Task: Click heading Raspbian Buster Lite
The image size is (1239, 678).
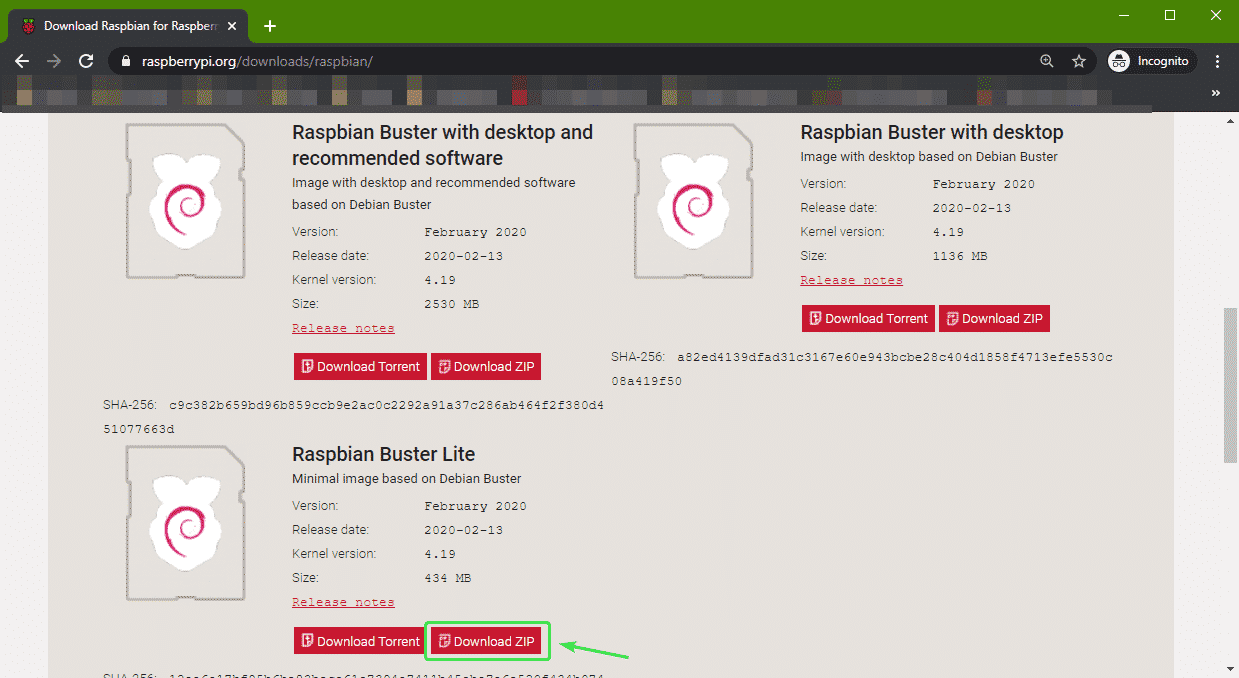Action: pos(384,454)
